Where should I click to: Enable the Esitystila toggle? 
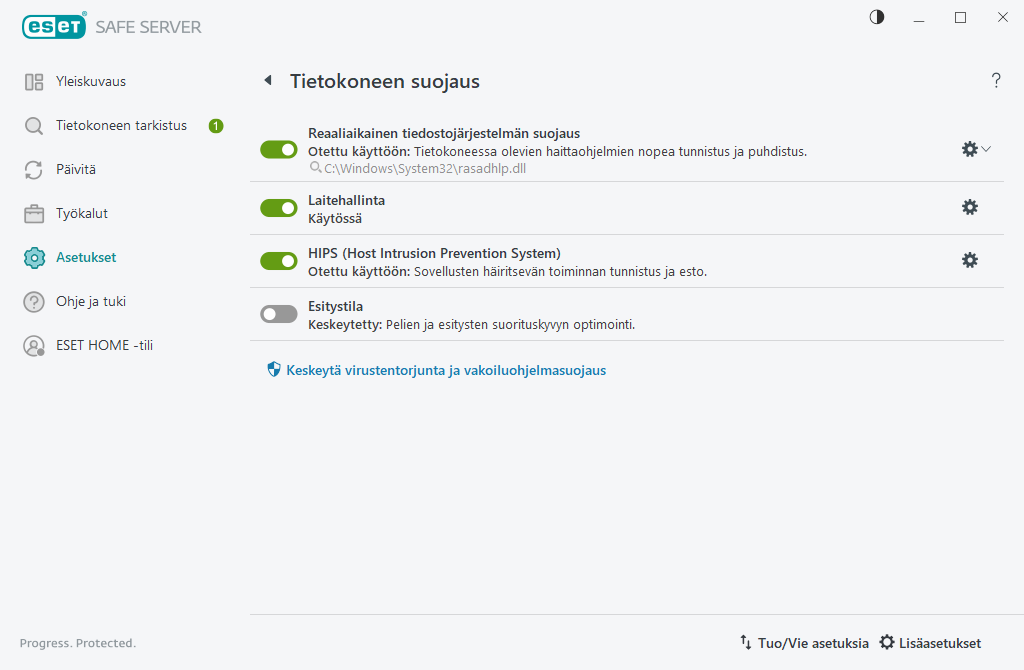click(278, 313)
